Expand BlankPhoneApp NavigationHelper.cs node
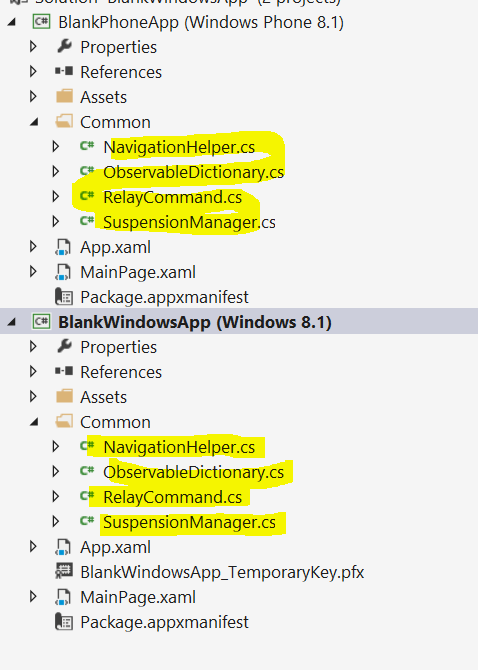 coord(56,147)
